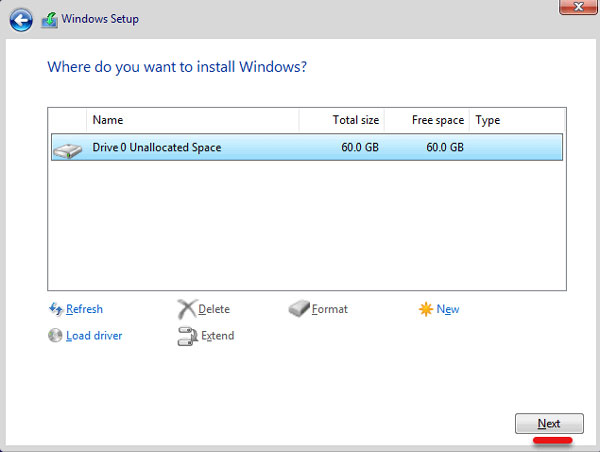The image size is (600, 452).
Task: Click the Extend partition icon
Action: click(188, 336)
